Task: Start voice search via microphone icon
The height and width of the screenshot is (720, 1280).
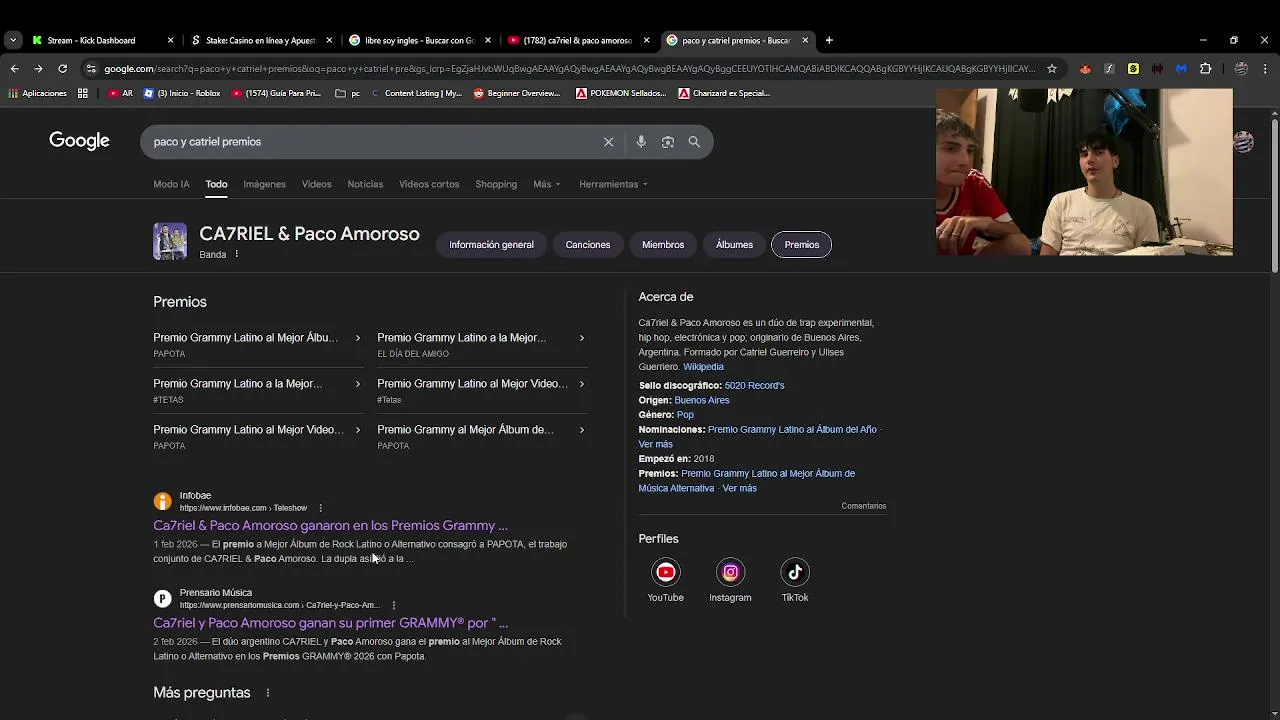Action: click(x=641, y=142)
